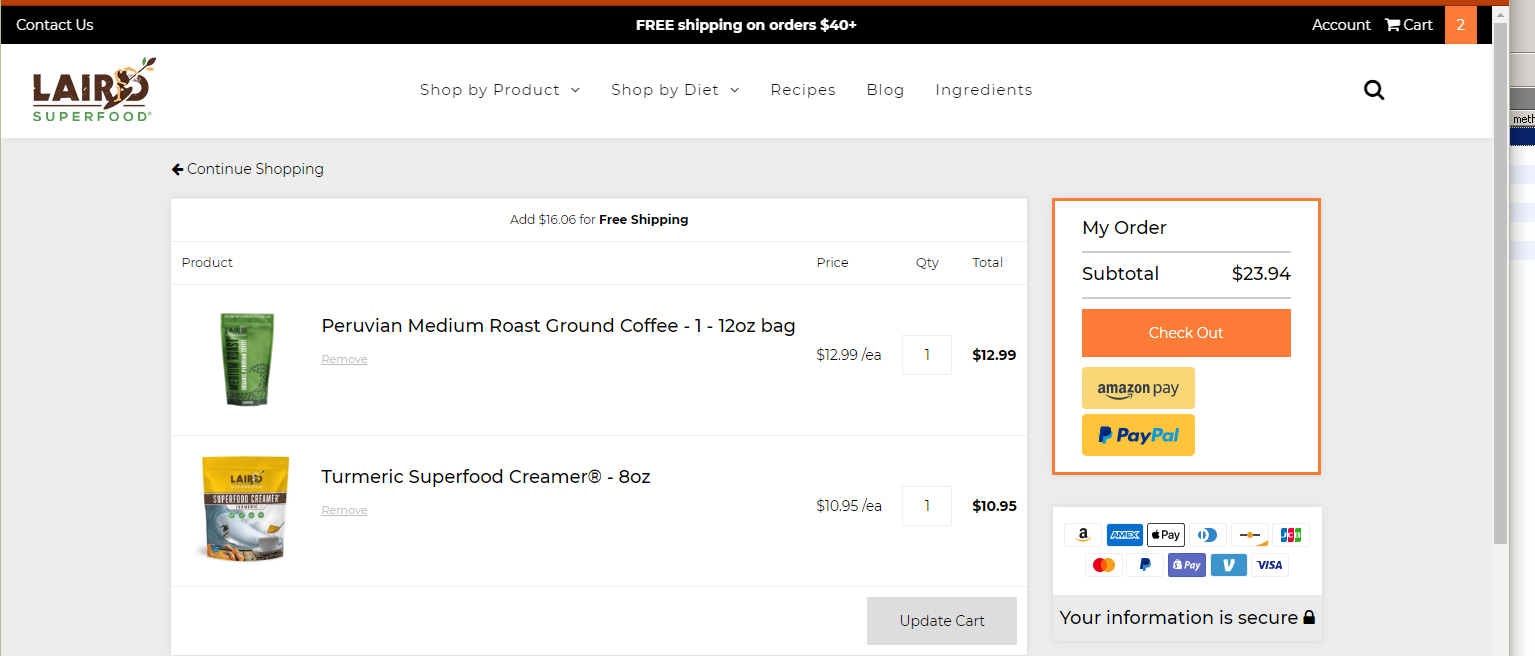Click the American Express card icon
The width and height of the screenshot is (1535, 656).
point(1125,535)
